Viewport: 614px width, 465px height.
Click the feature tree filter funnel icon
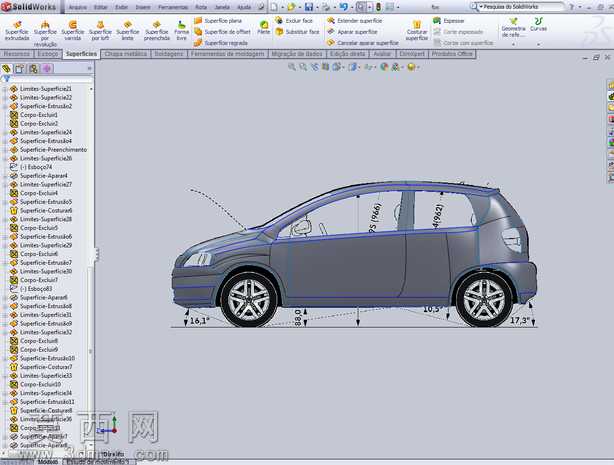tap(6, 79)
